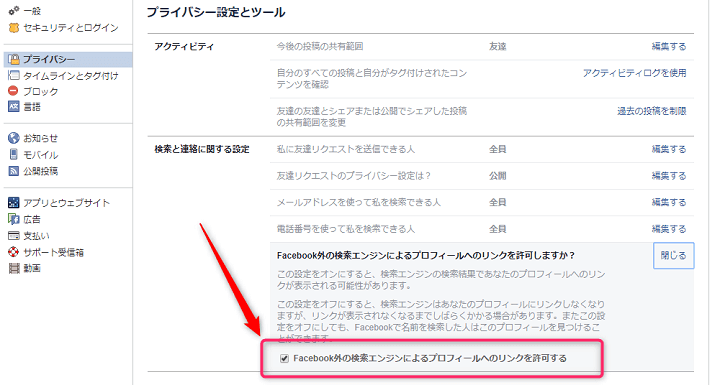Click 全員 value in メールアドレス search row
720x385 pixels.
[x=498, y=202]
